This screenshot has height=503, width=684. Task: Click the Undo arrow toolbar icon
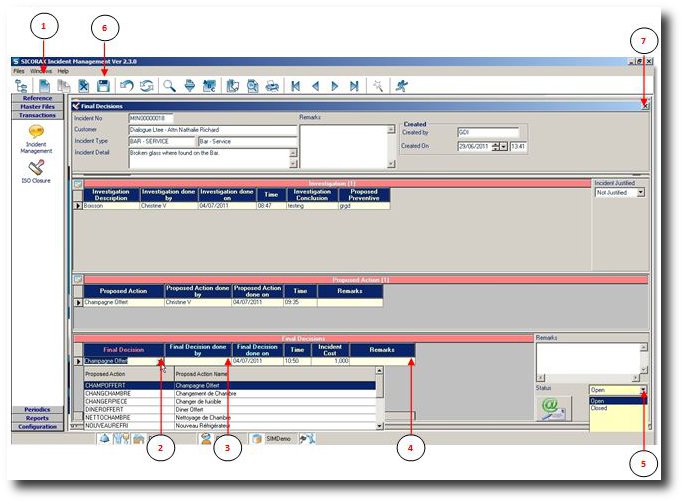127,86
